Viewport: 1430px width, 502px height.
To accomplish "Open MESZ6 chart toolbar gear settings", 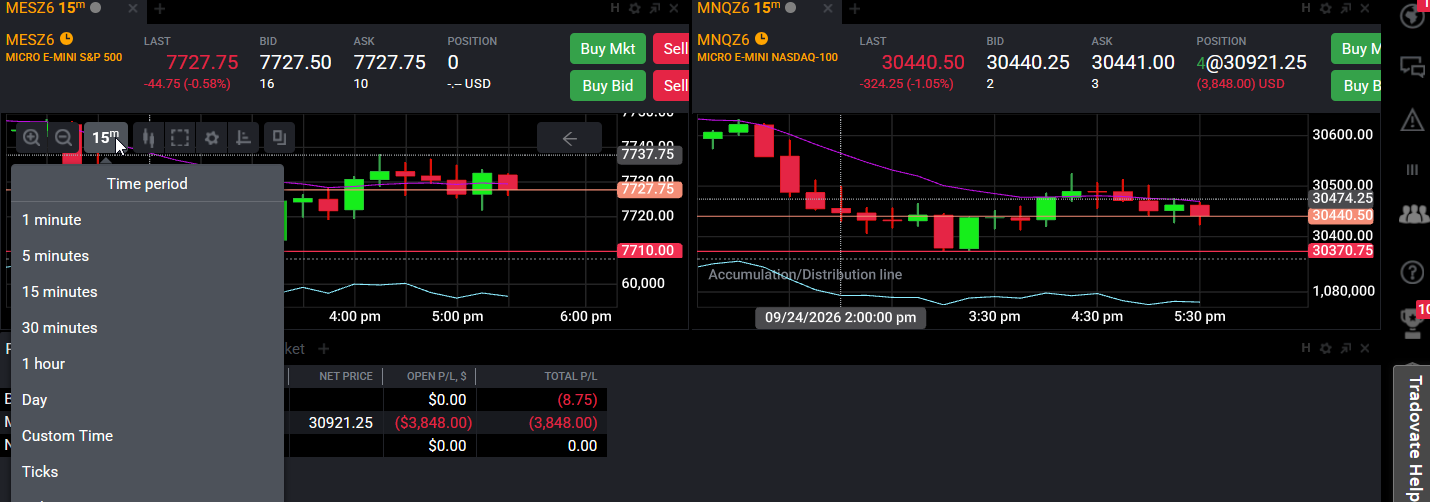I will pyautogui.click(x=212, y=138).
